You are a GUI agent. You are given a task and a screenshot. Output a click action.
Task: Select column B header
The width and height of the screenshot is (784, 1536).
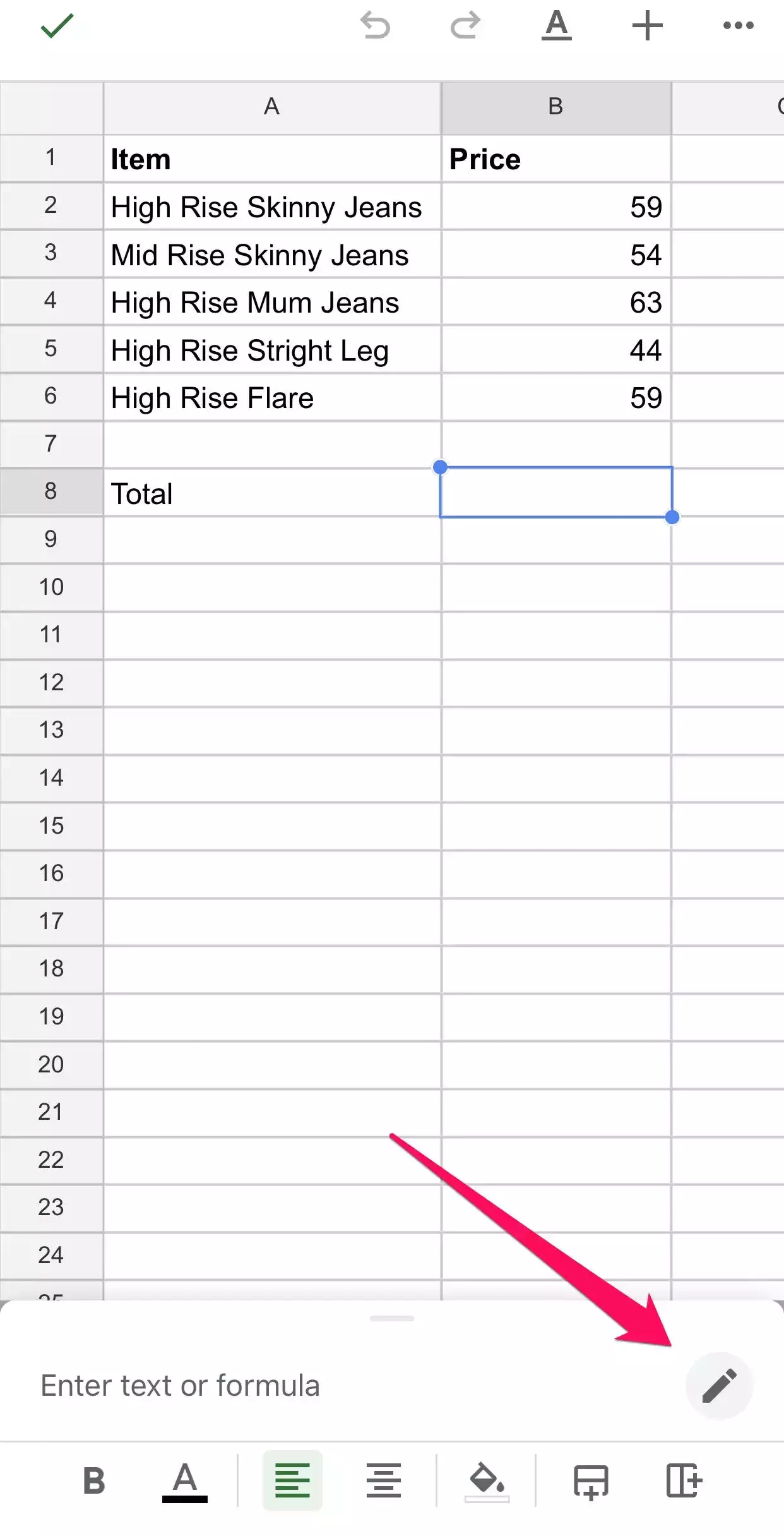556,107
